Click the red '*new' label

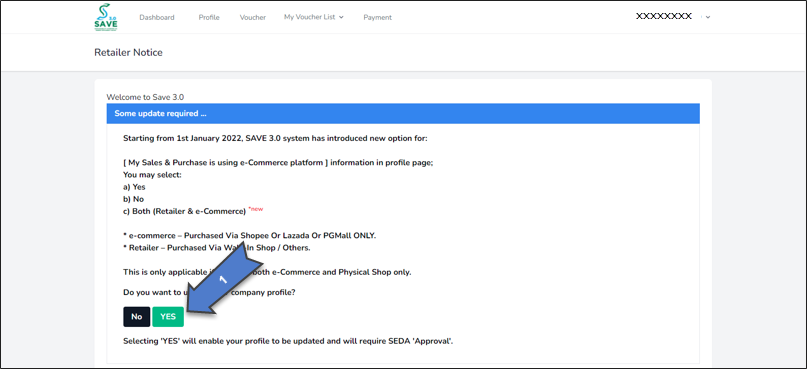coord(256,209)
